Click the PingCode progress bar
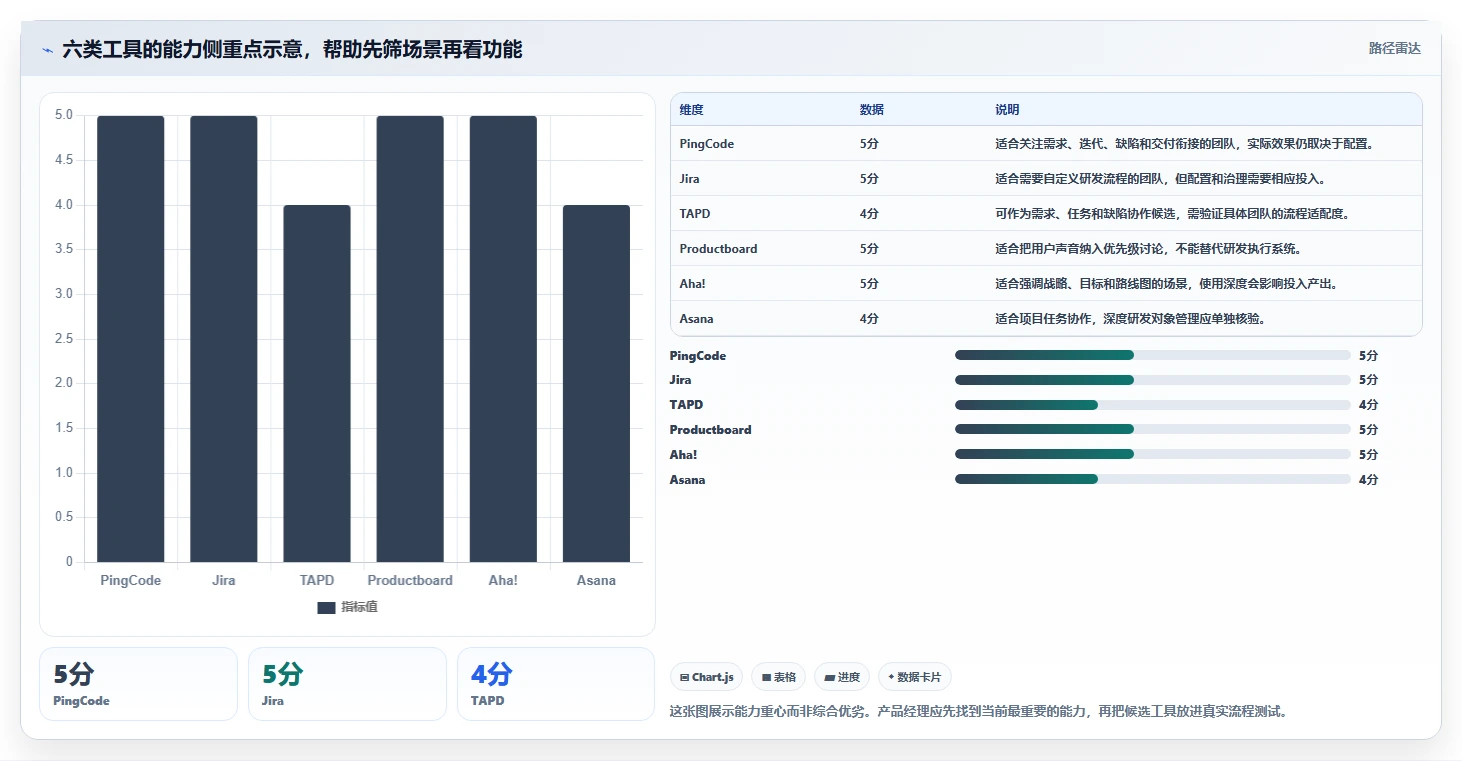Image resolution: width=1462 pixels, height=761 pixels. [x=1153, y=355]
